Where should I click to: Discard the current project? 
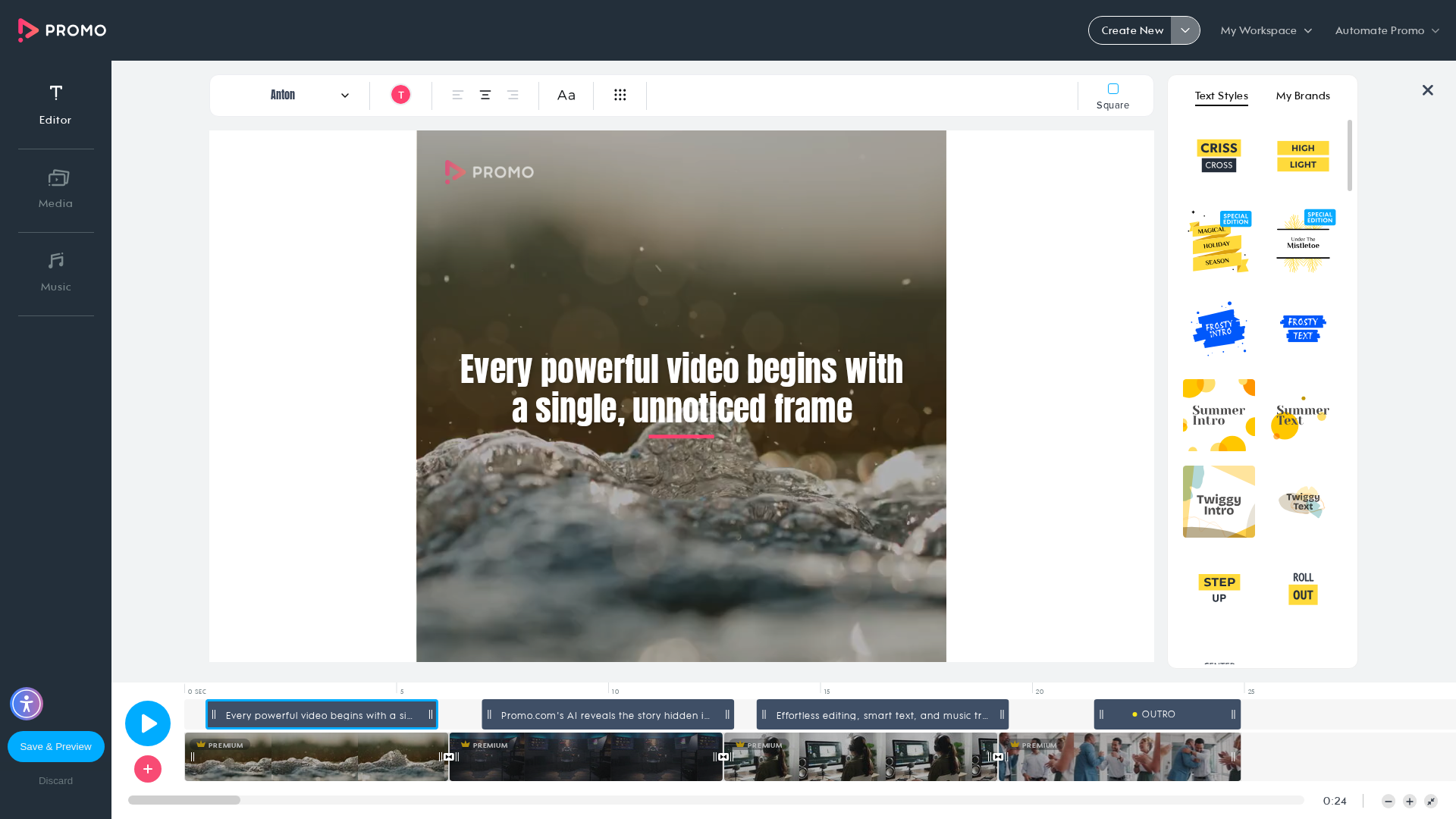[56, 781]
